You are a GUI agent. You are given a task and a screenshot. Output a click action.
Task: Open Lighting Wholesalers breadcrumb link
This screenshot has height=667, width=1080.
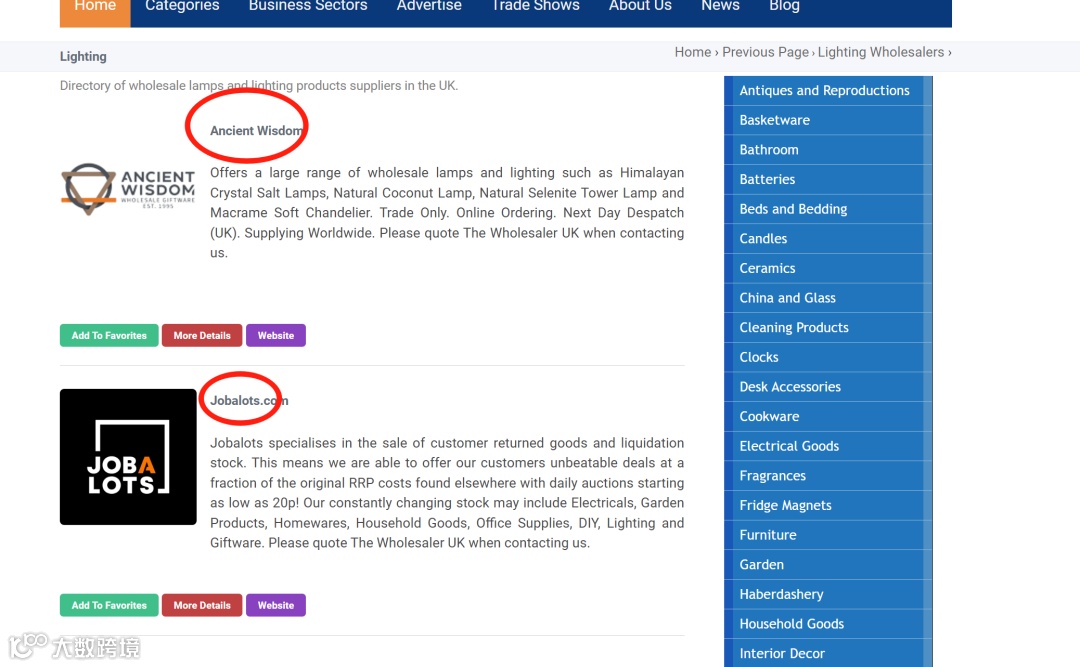tap(880, 52)
